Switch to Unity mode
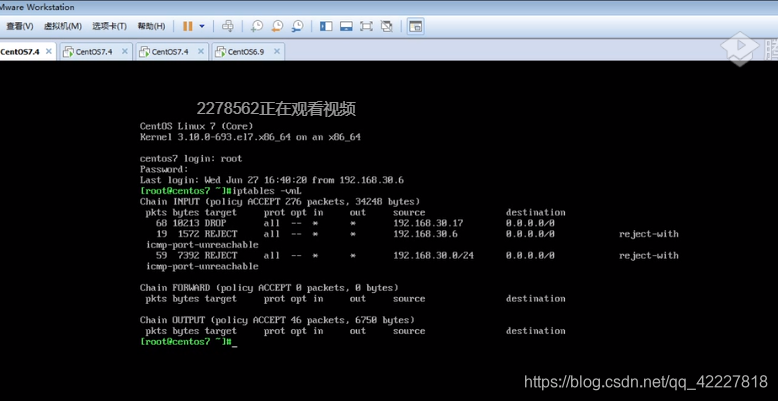The image size is (778, 401). coord(387,26)
